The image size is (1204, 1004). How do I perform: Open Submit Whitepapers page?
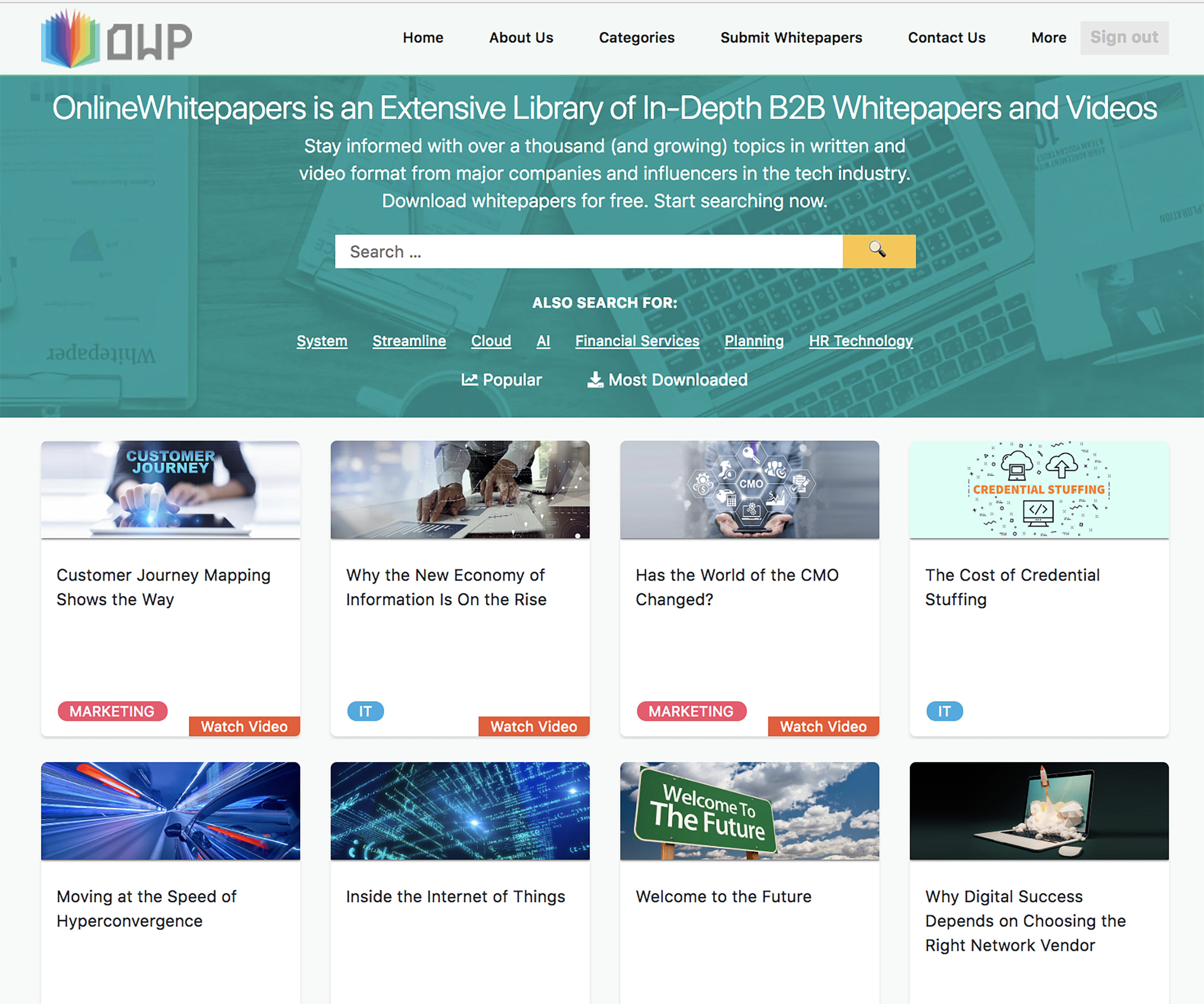coord(791,38)
